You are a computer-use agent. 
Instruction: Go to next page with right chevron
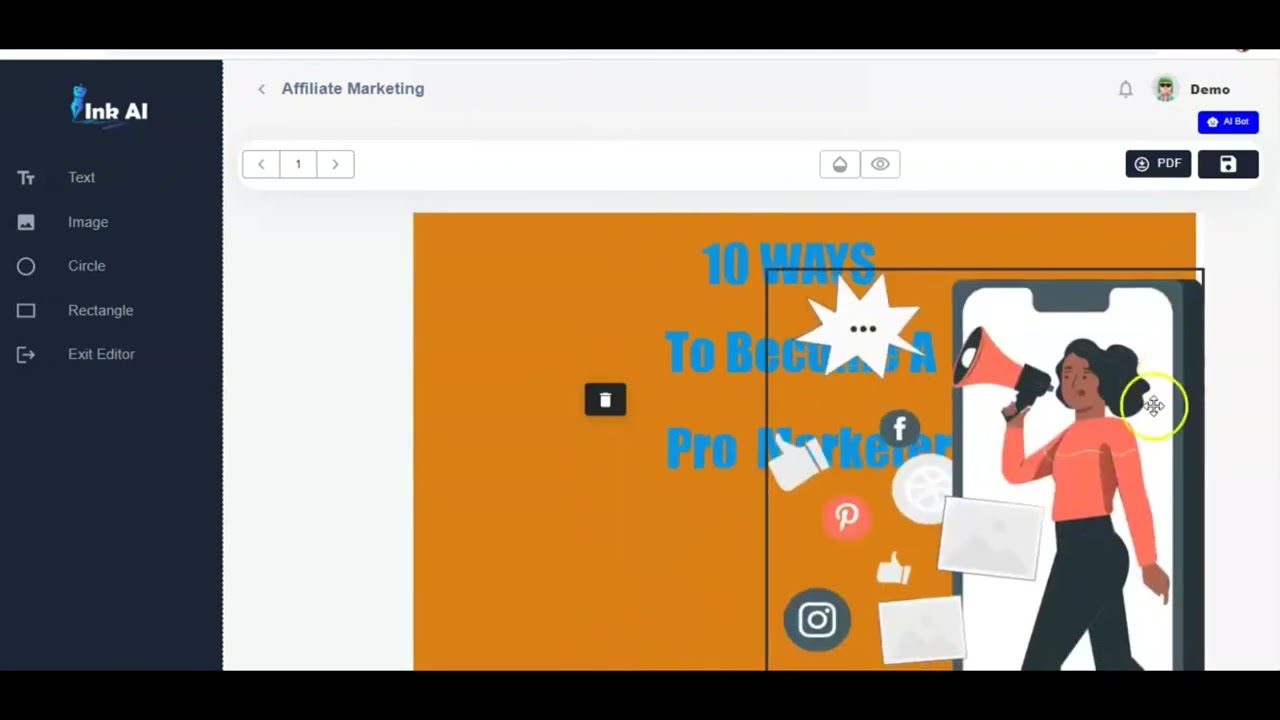pyautogui.click(x=335, y=164)
